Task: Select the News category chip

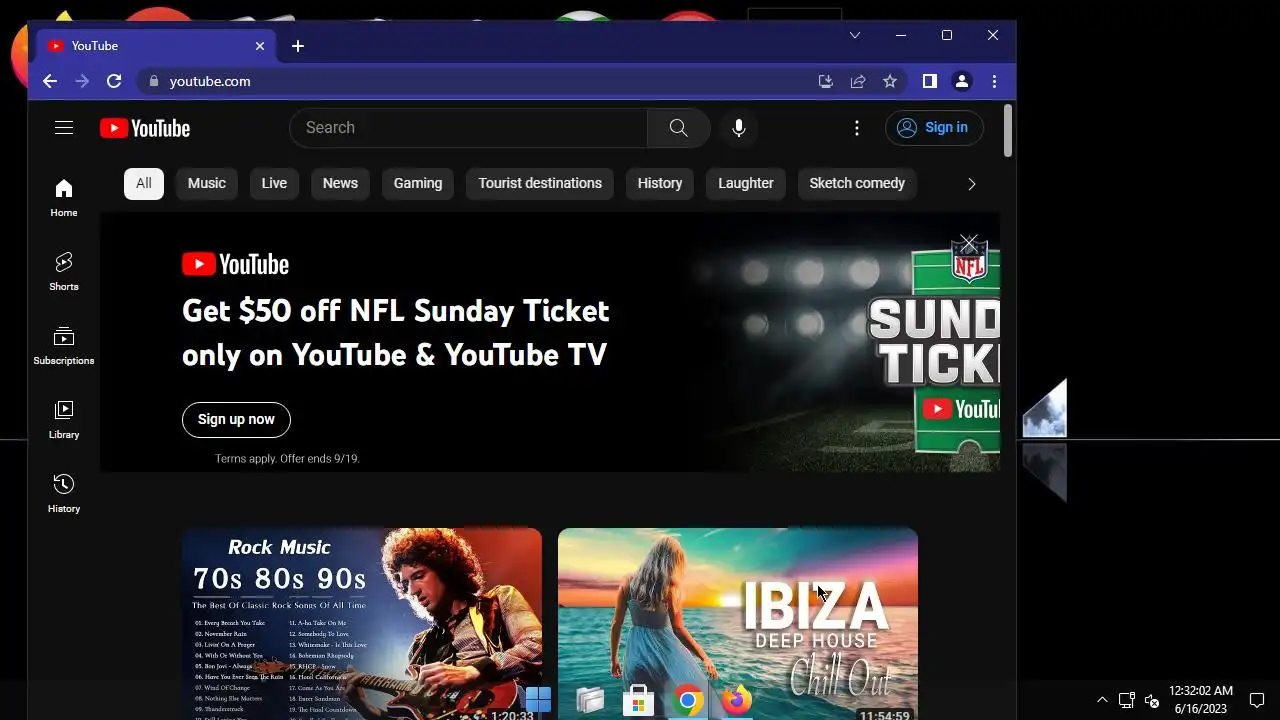Action: pos(340,183)
